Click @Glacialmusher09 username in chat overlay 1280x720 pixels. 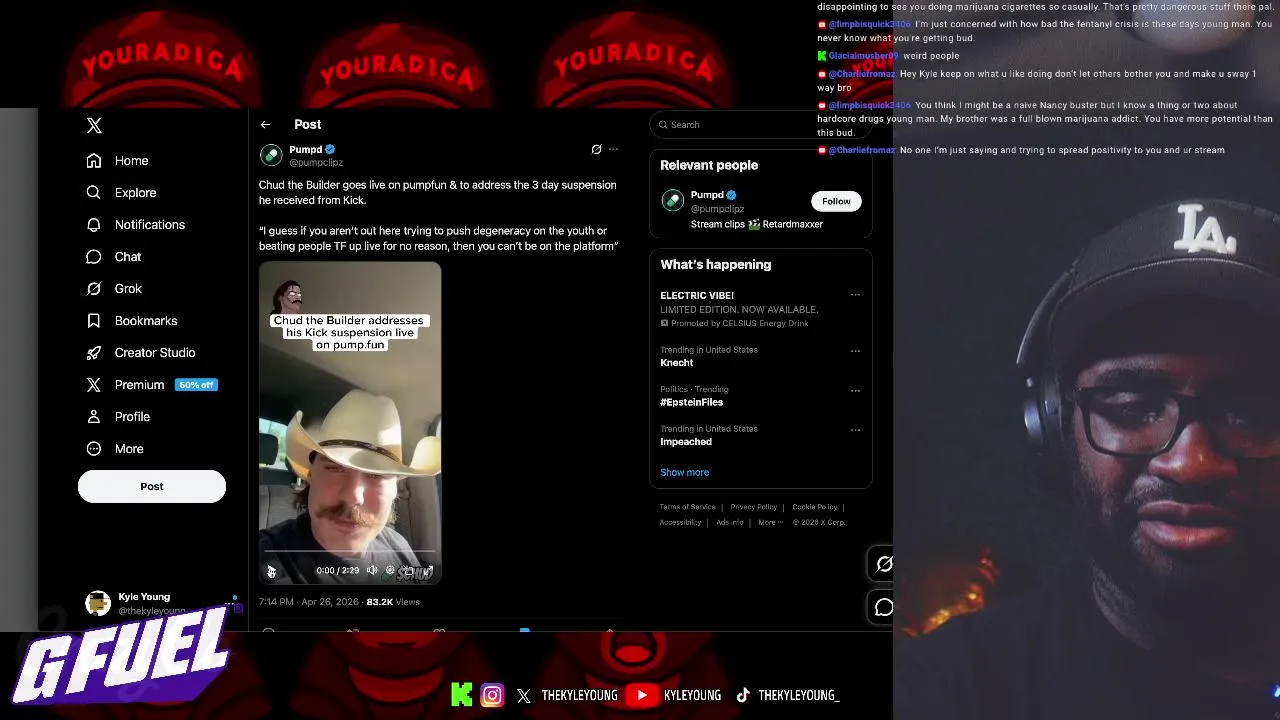pyautogui.click(x=863, y=56)
